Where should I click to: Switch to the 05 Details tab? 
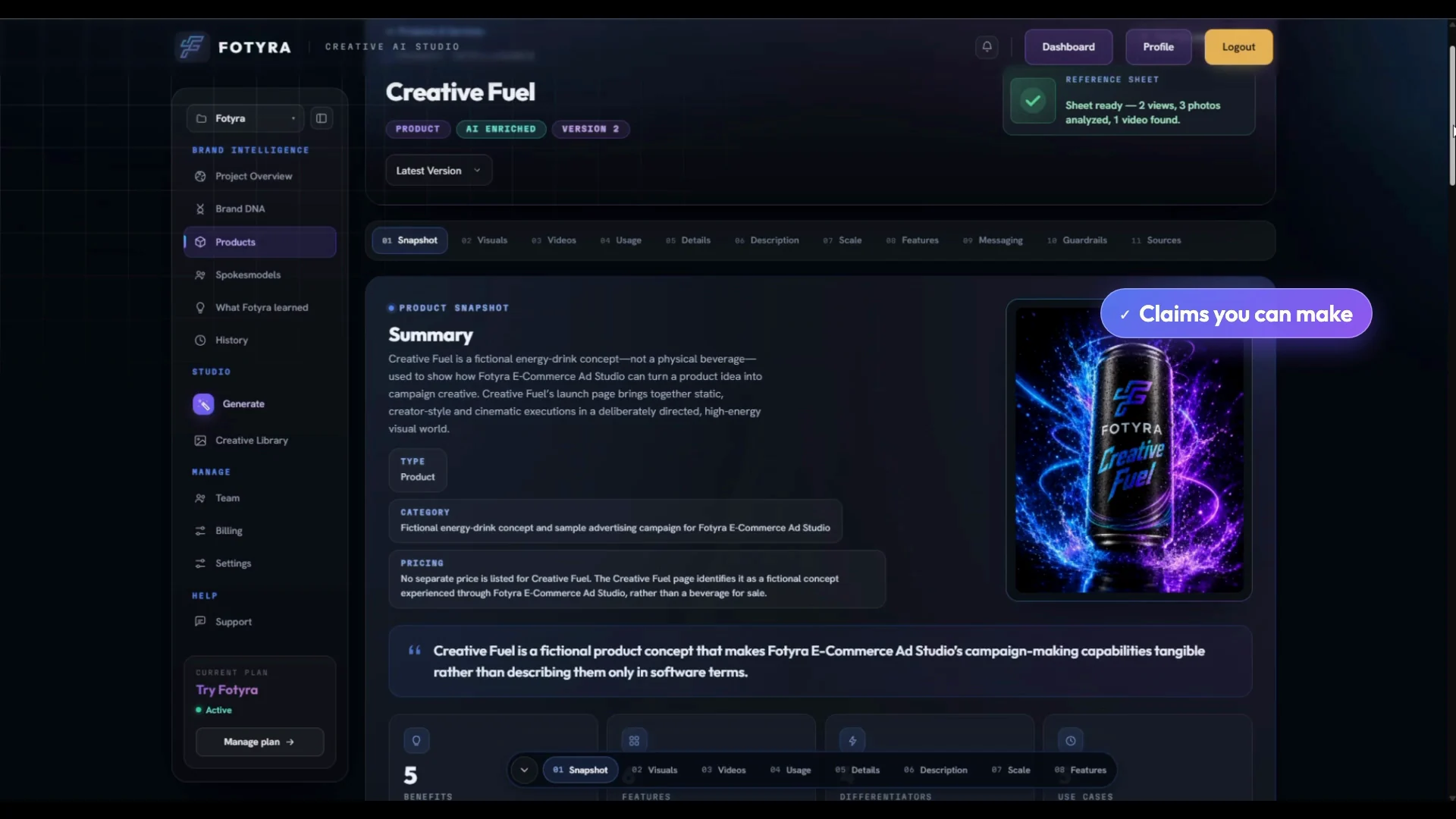(689, 240)
